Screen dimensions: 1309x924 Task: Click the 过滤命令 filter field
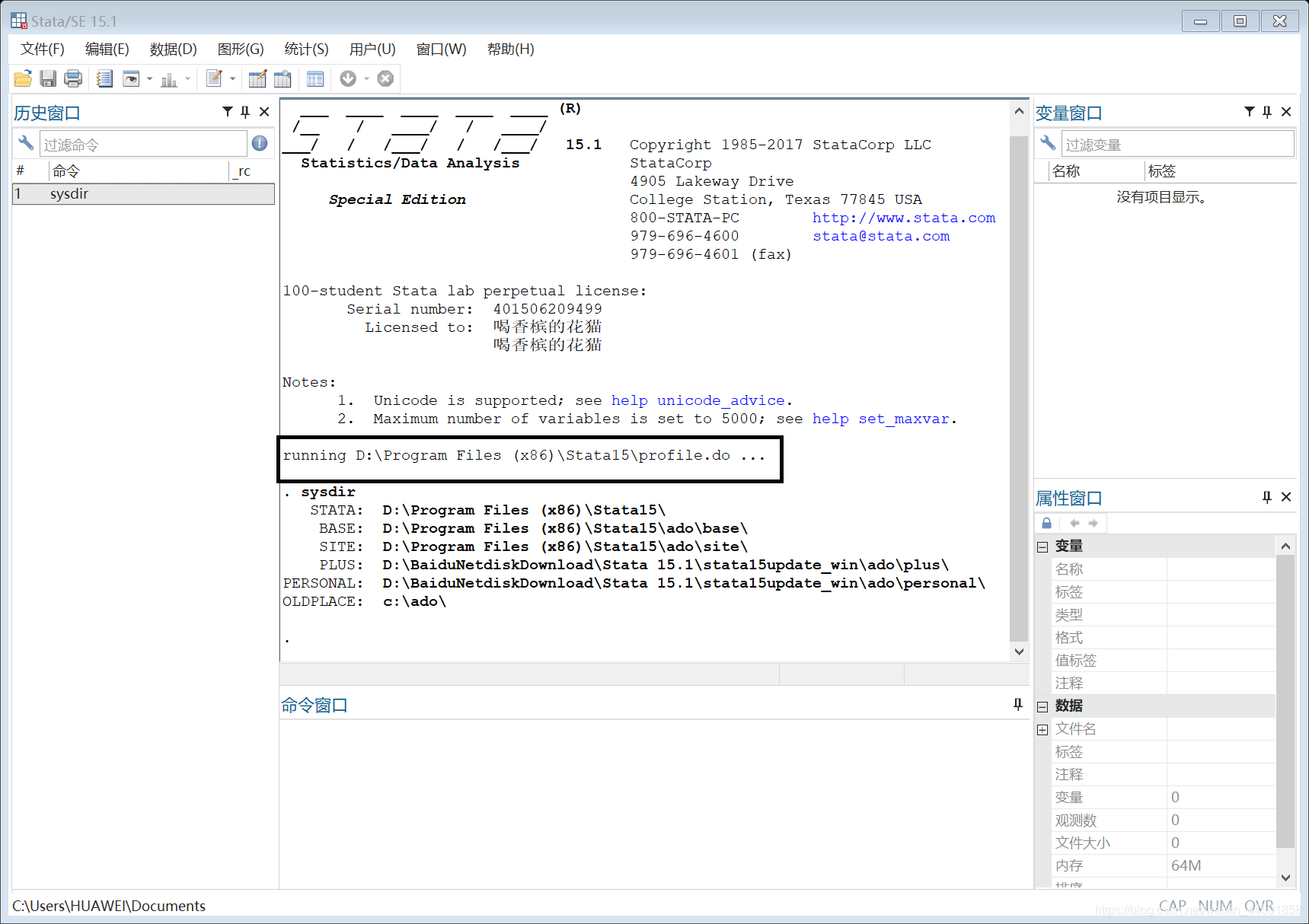(x=143, y=144)
